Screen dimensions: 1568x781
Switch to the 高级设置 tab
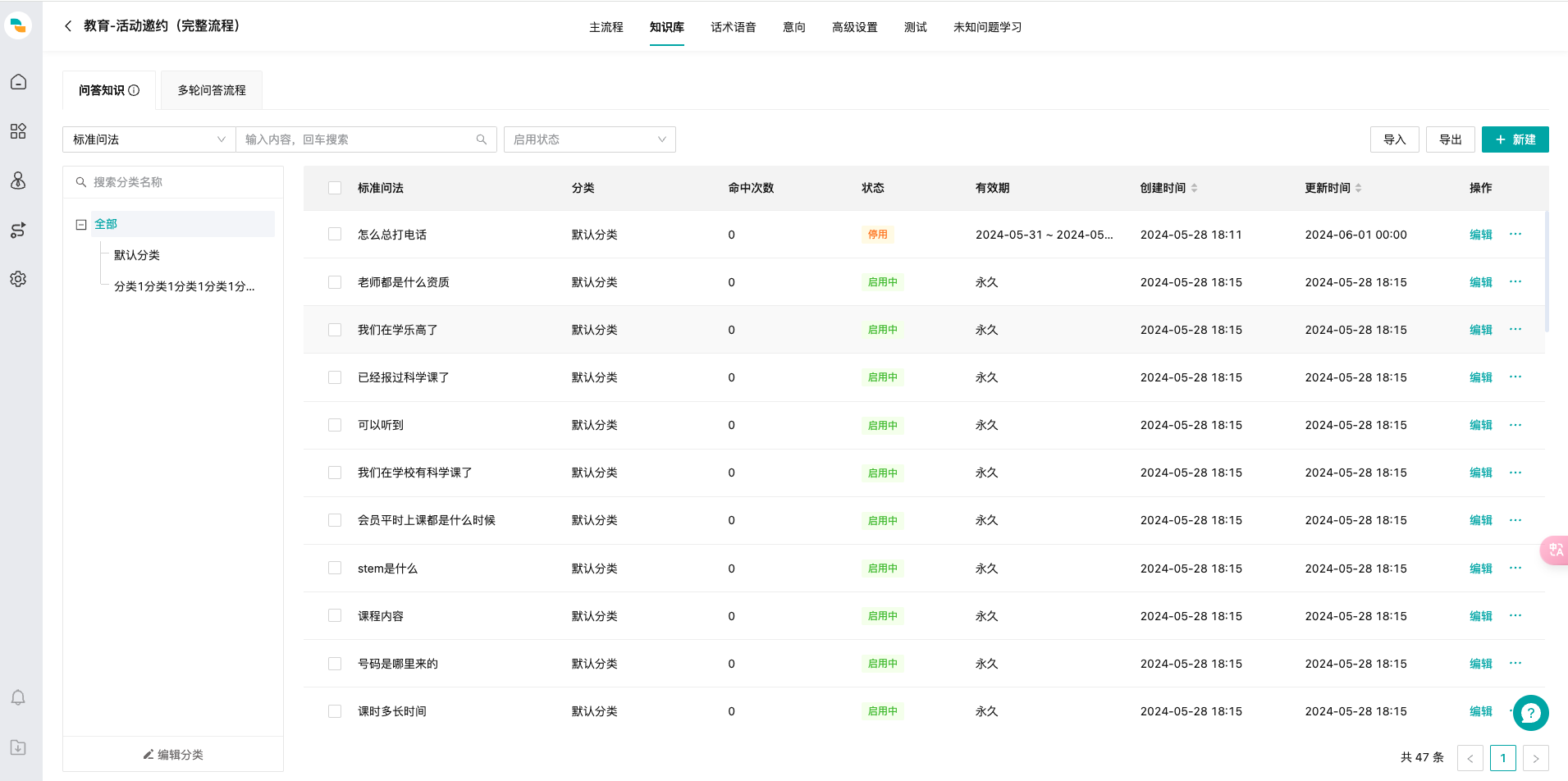855,27
